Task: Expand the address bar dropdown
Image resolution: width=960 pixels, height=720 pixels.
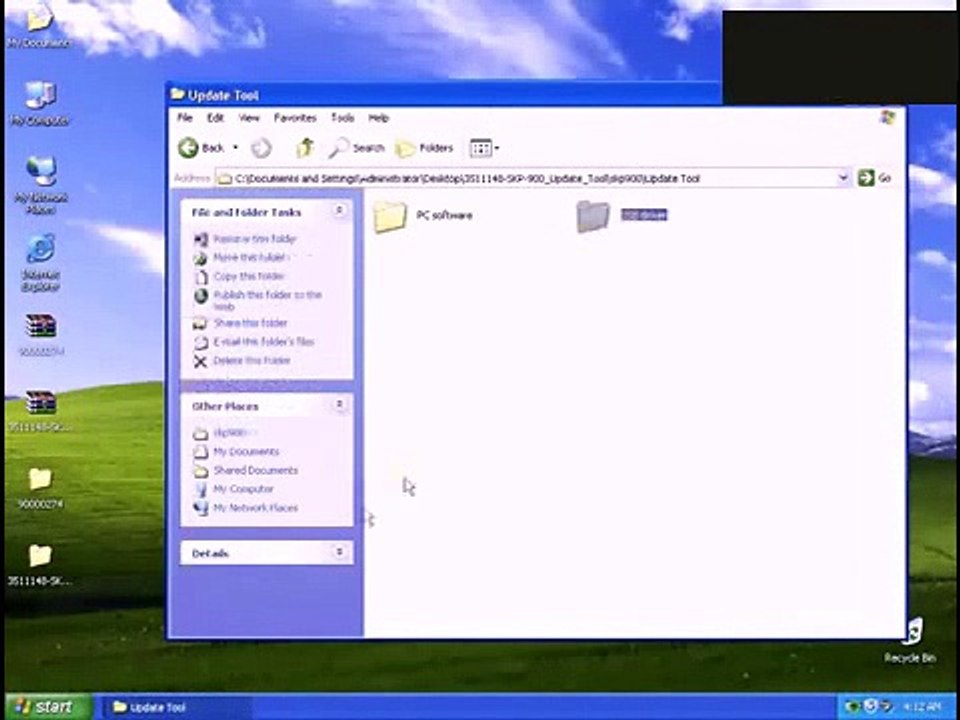Action: tap(843, 178)
